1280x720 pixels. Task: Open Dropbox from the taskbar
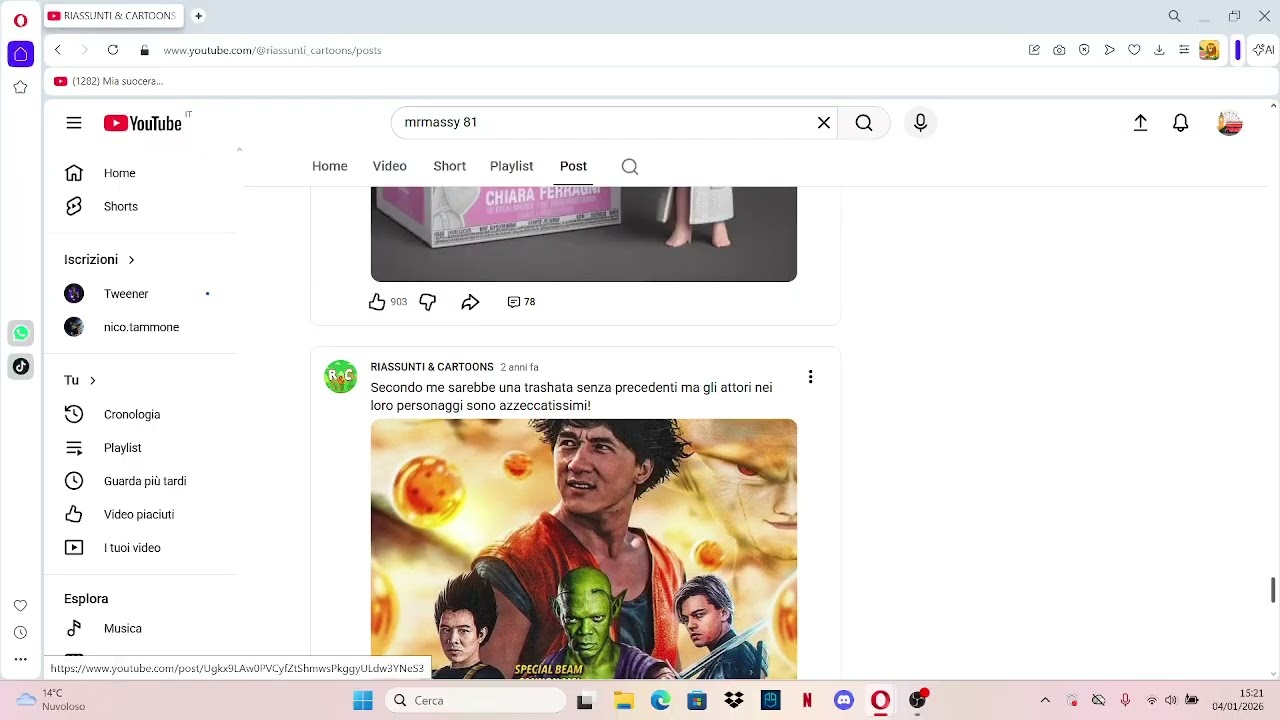tap(734, 701)
